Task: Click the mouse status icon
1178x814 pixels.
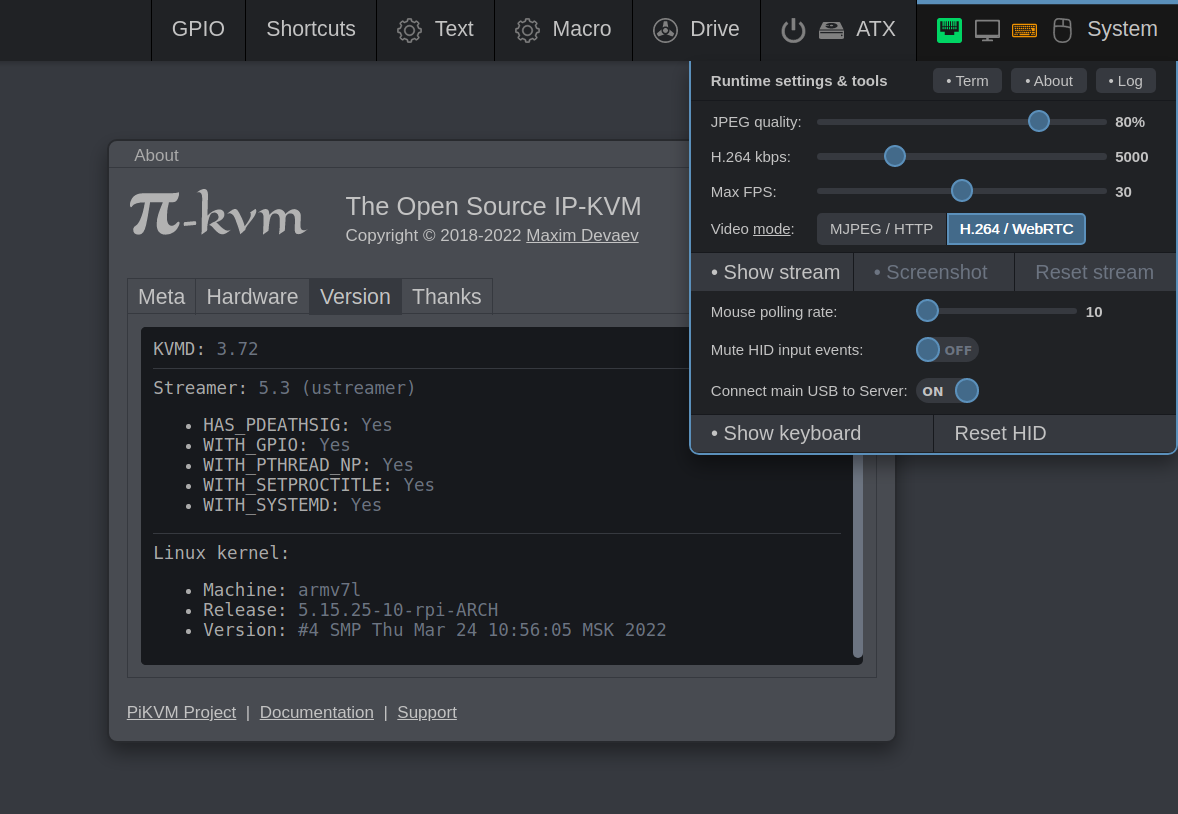Action: point(1062,30)
